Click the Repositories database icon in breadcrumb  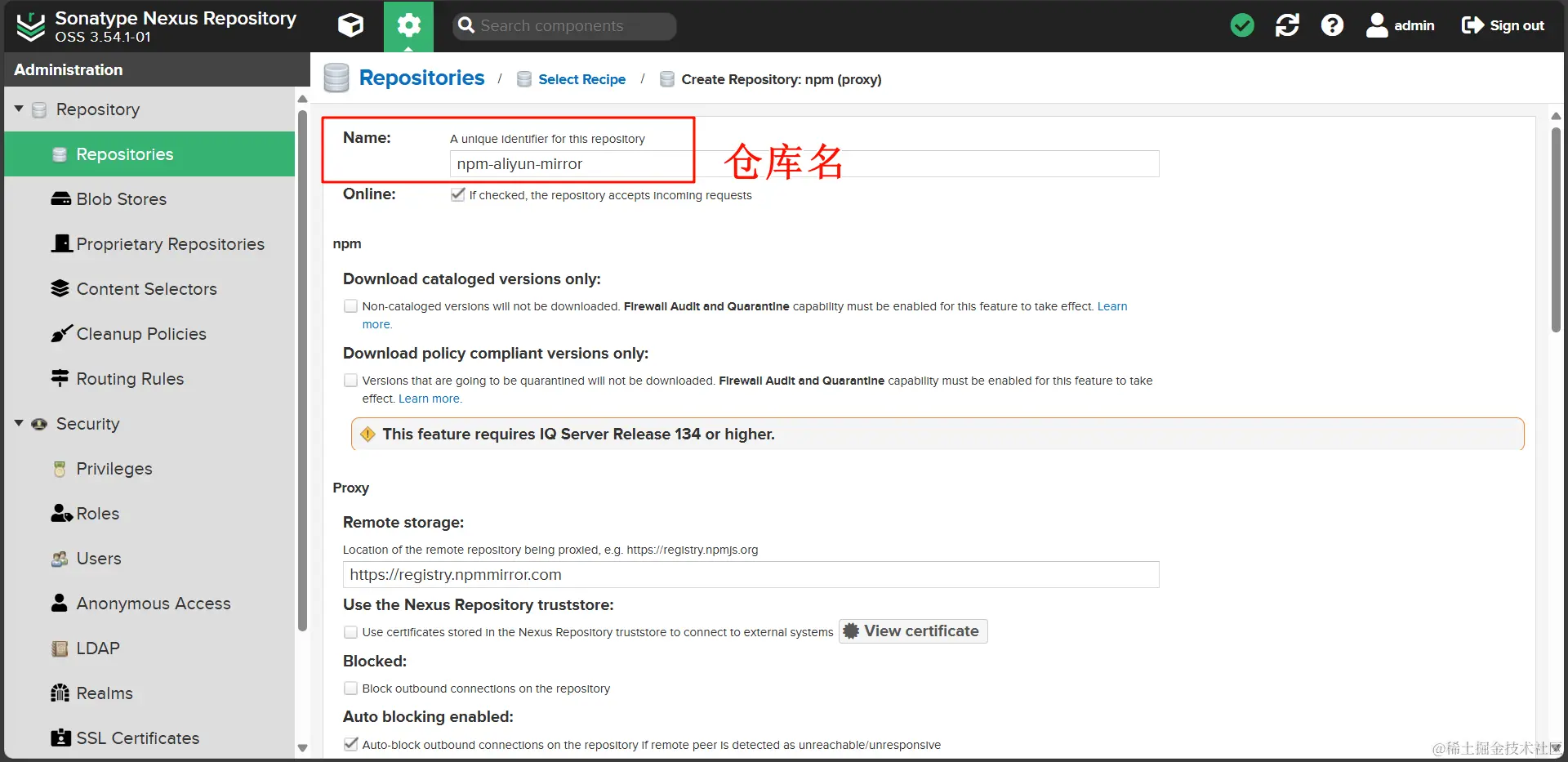click(336, 78)
